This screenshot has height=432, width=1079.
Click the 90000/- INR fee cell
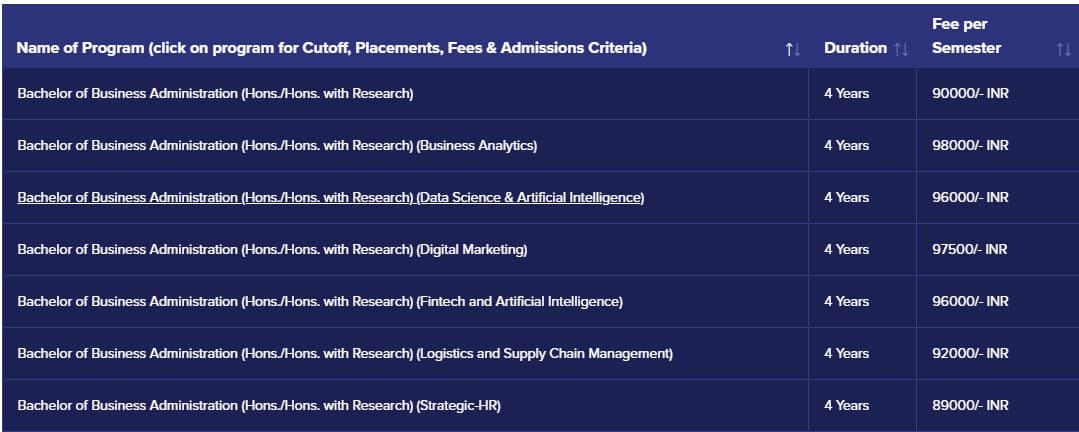tap(969, 94)
